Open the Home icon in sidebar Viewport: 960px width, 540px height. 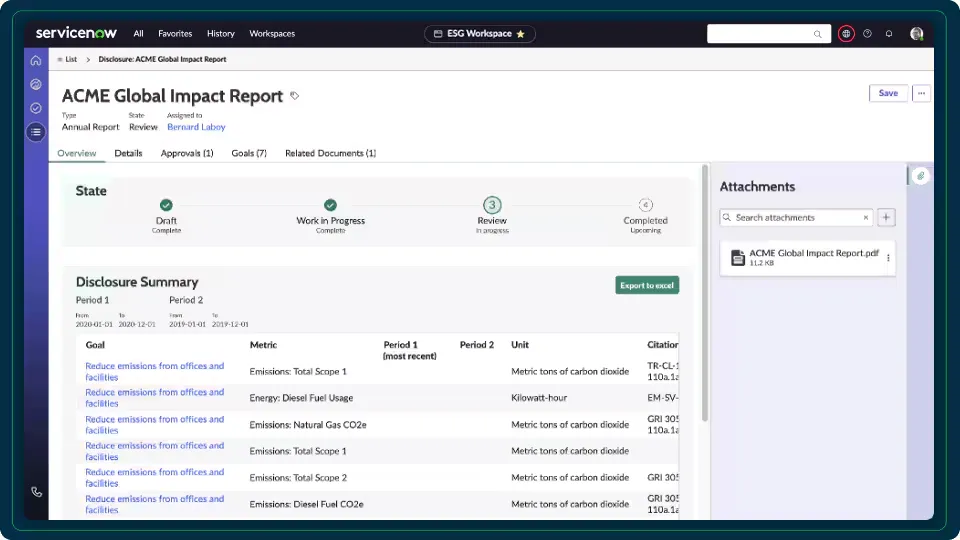tap(36, 60)
